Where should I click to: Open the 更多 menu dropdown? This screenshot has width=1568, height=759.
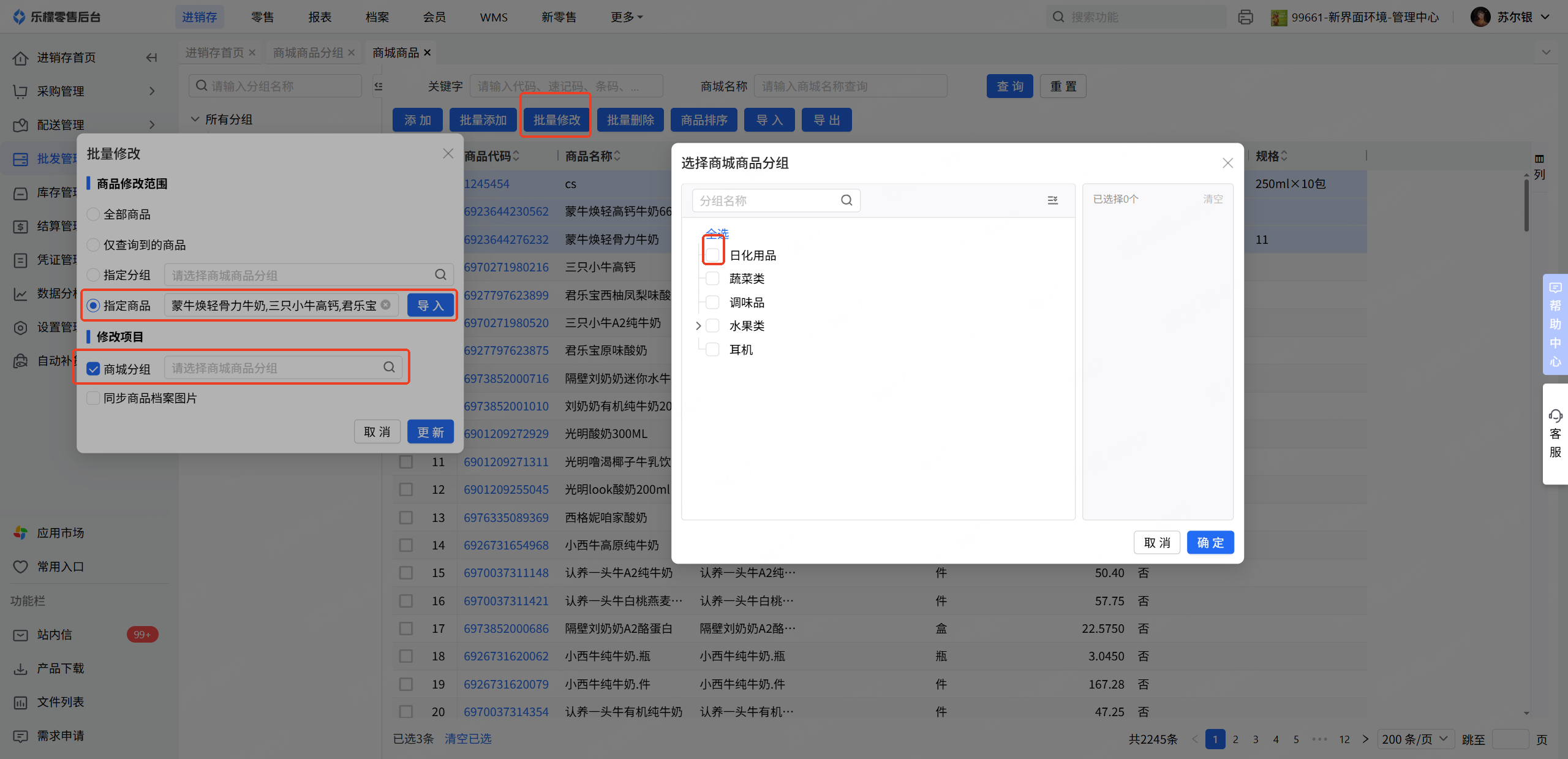pyautogui.click(x=626, y=17)
